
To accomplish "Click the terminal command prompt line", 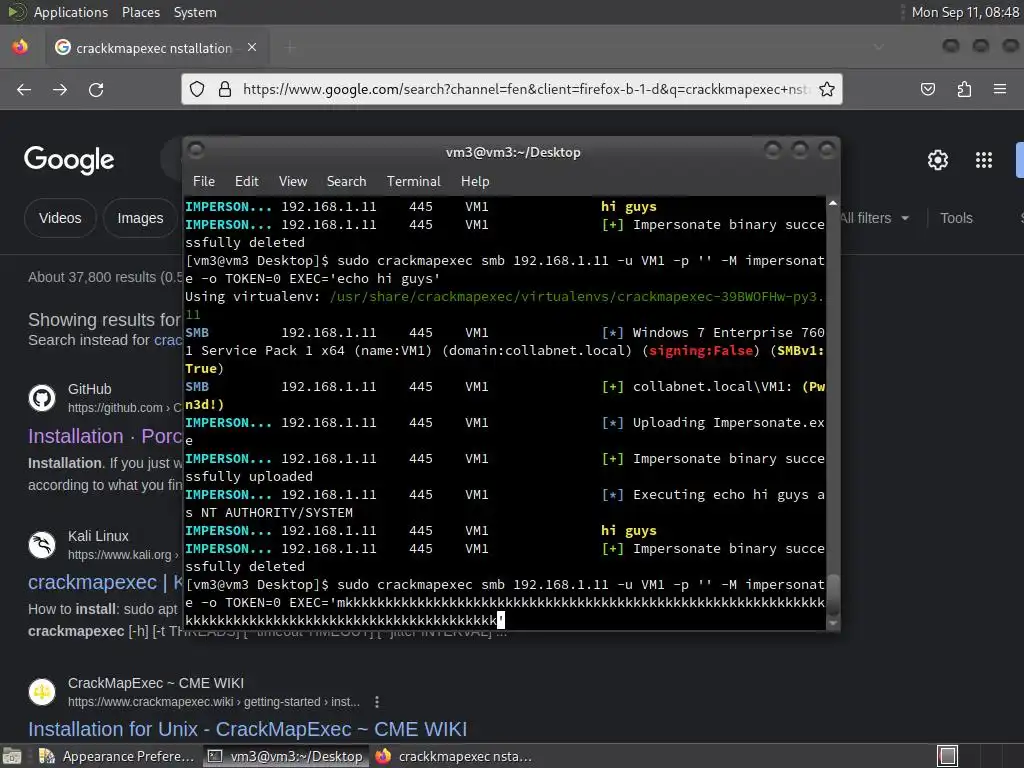I will pos(505,602).
